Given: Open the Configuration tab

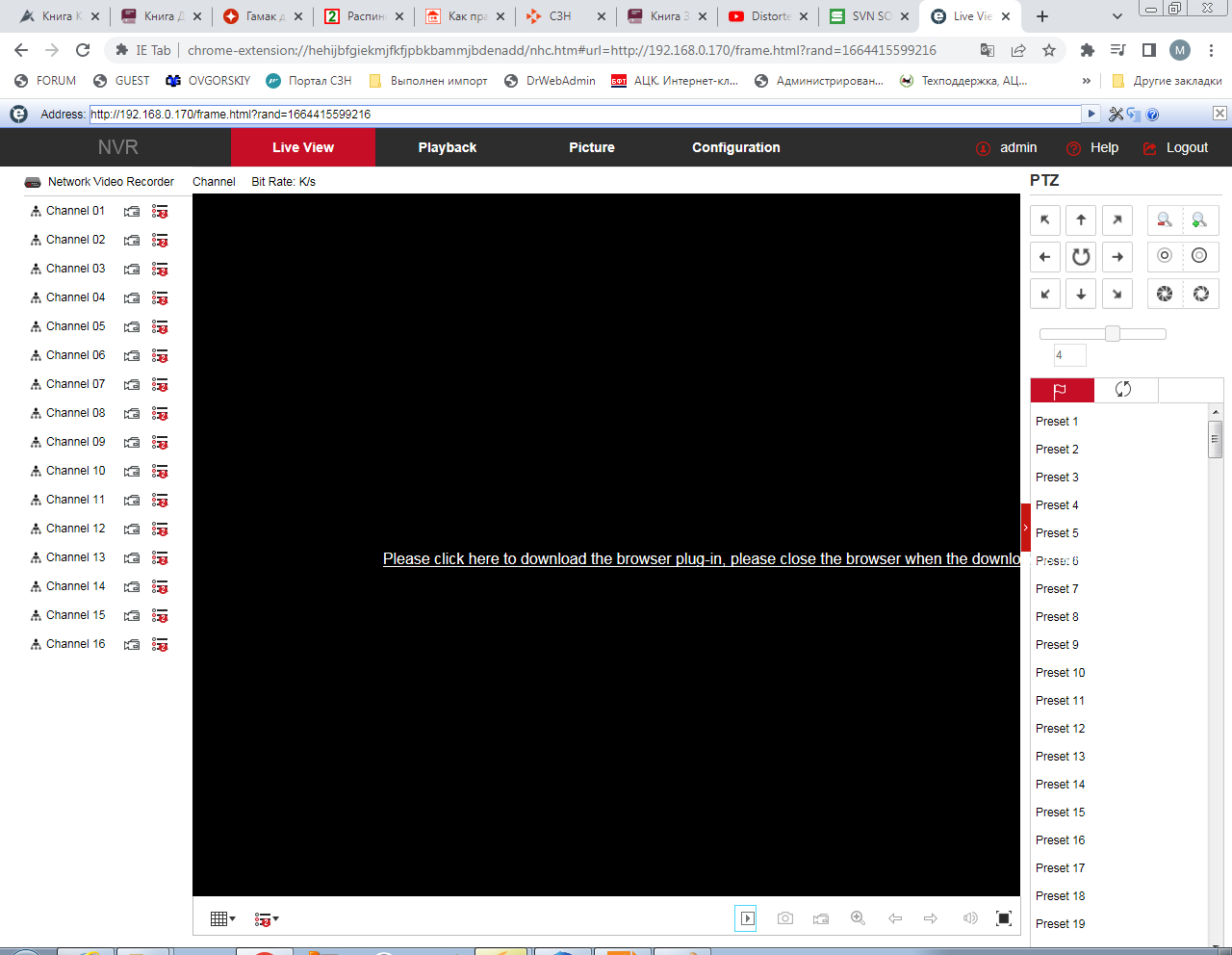Looking at the screenshot, I should 736,147.
